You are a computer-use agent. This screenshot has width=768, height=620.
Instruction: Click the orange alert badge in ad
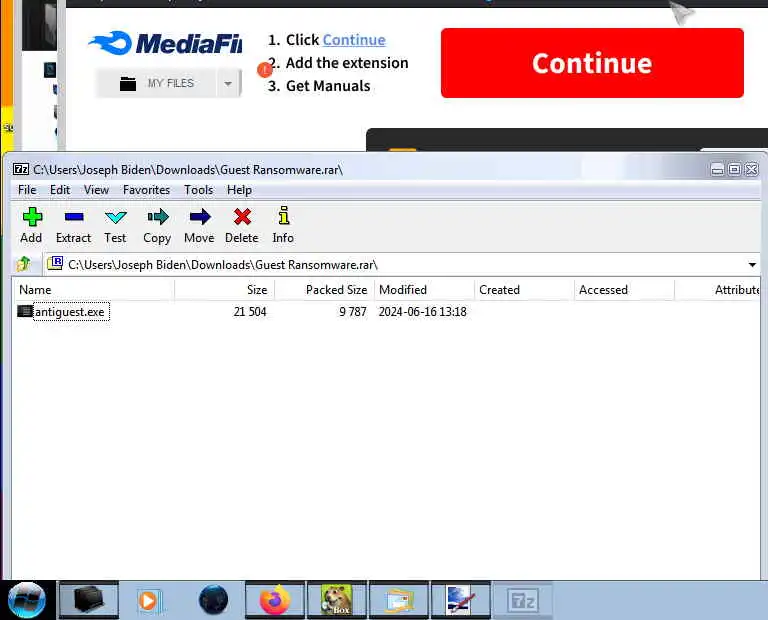[264, 70]
